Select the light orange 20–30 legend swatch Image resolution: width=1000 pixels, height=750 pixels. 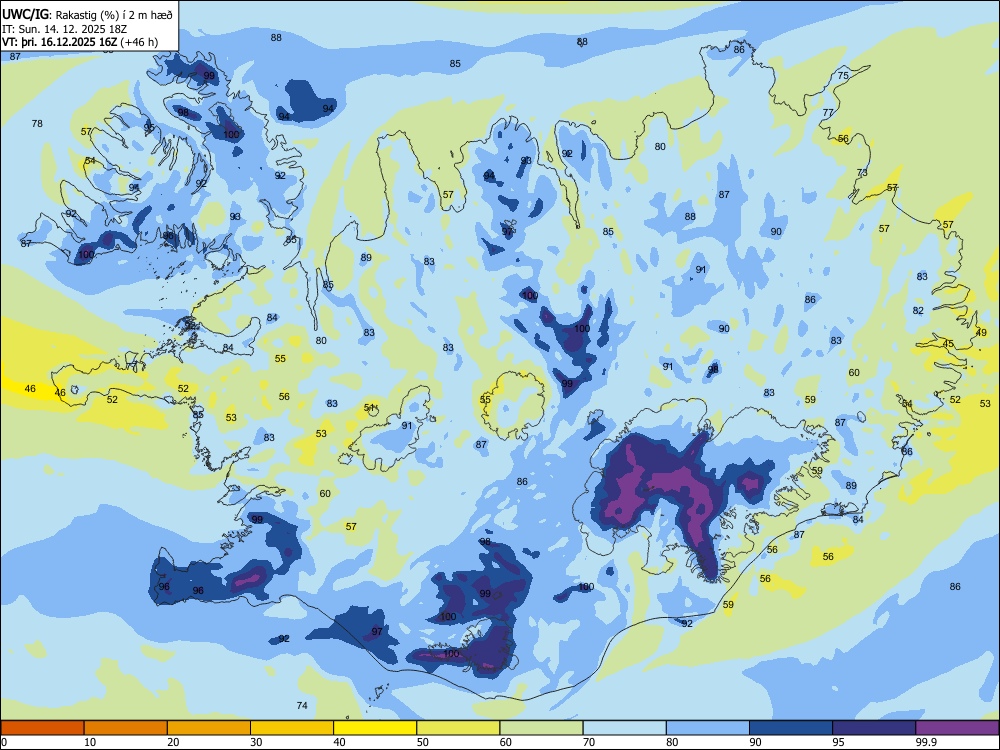click(209, 728)
